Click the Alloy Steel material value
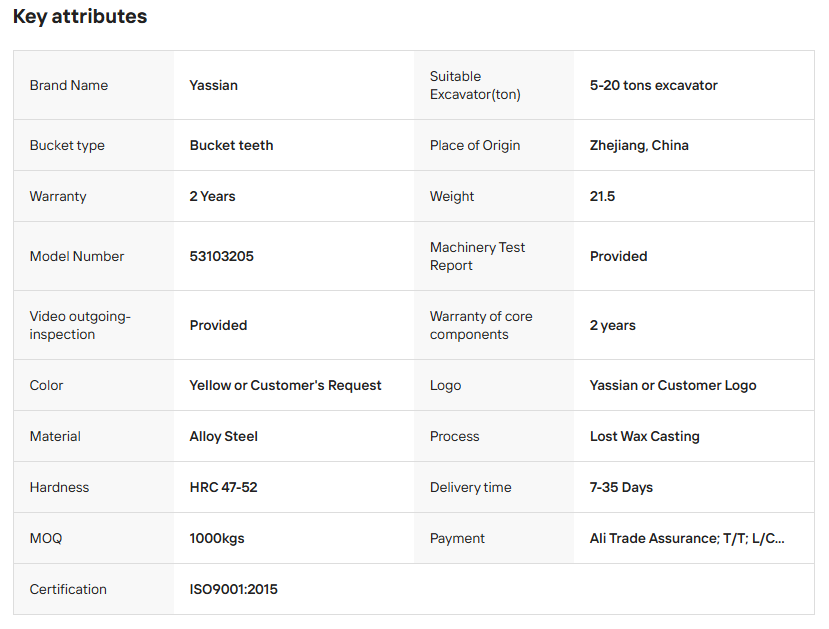The width and height of the screenshot is (829, 629). [x=223, y=436]
